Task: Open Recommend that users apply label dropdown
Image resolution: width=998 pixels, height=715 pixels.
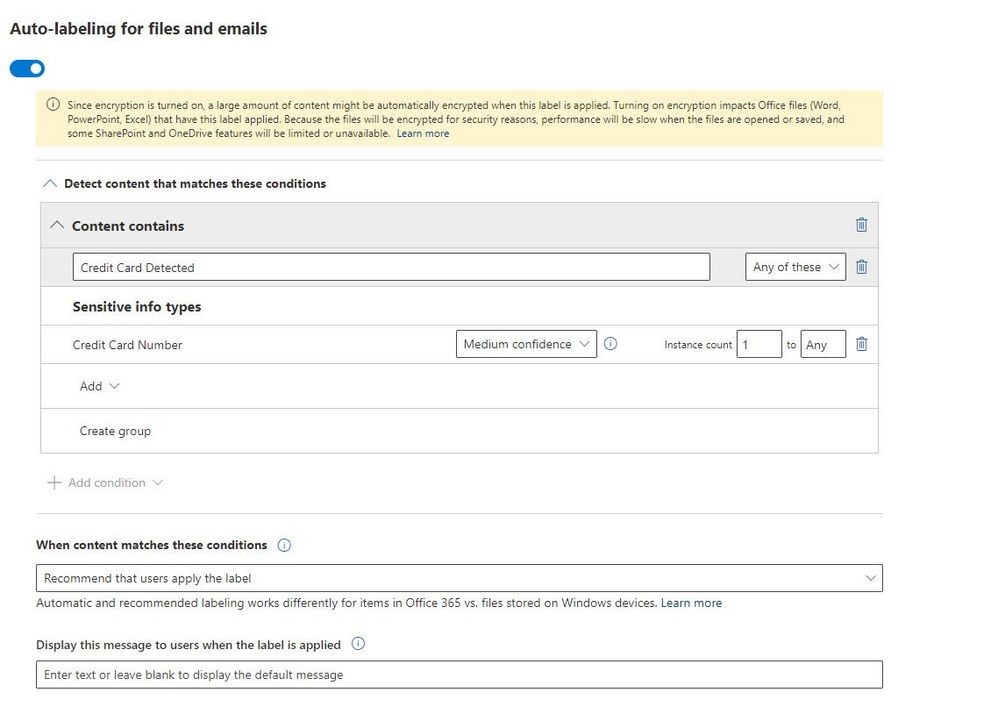Action: (x=459, y=578)
